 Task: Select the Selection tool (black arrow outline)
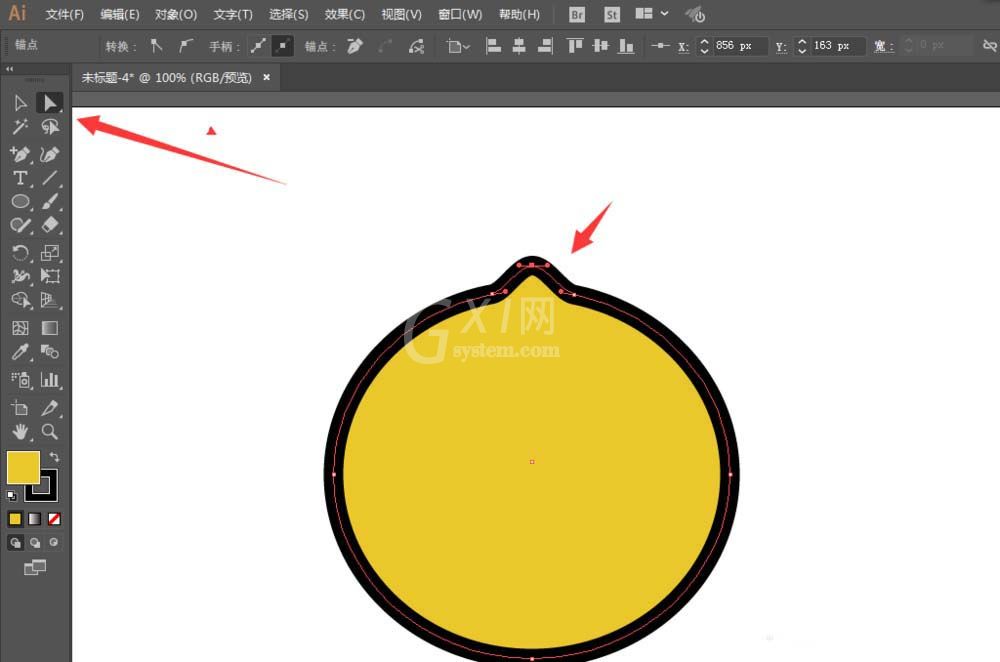click(20, 103)
